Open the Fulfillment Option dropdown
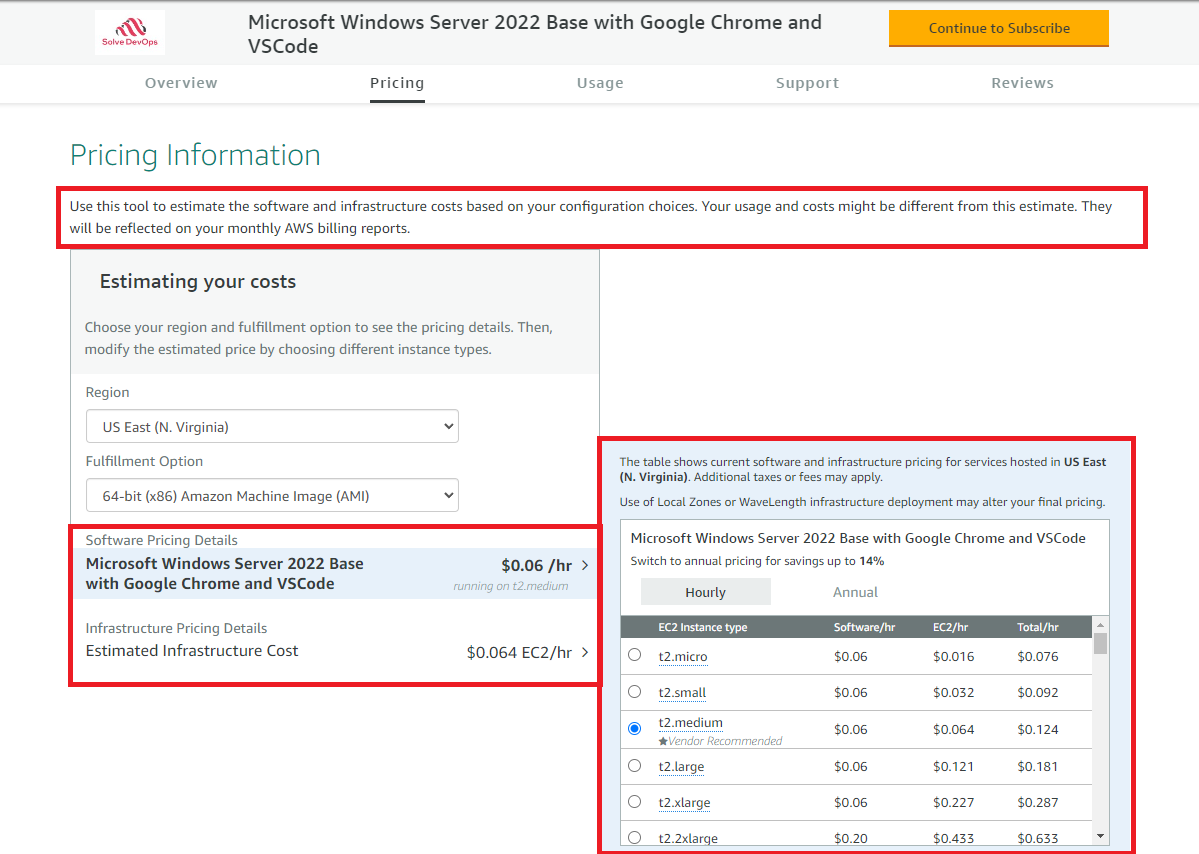Image resolution: width=1199 pixels, height=854 pixels. click(272, 495)
